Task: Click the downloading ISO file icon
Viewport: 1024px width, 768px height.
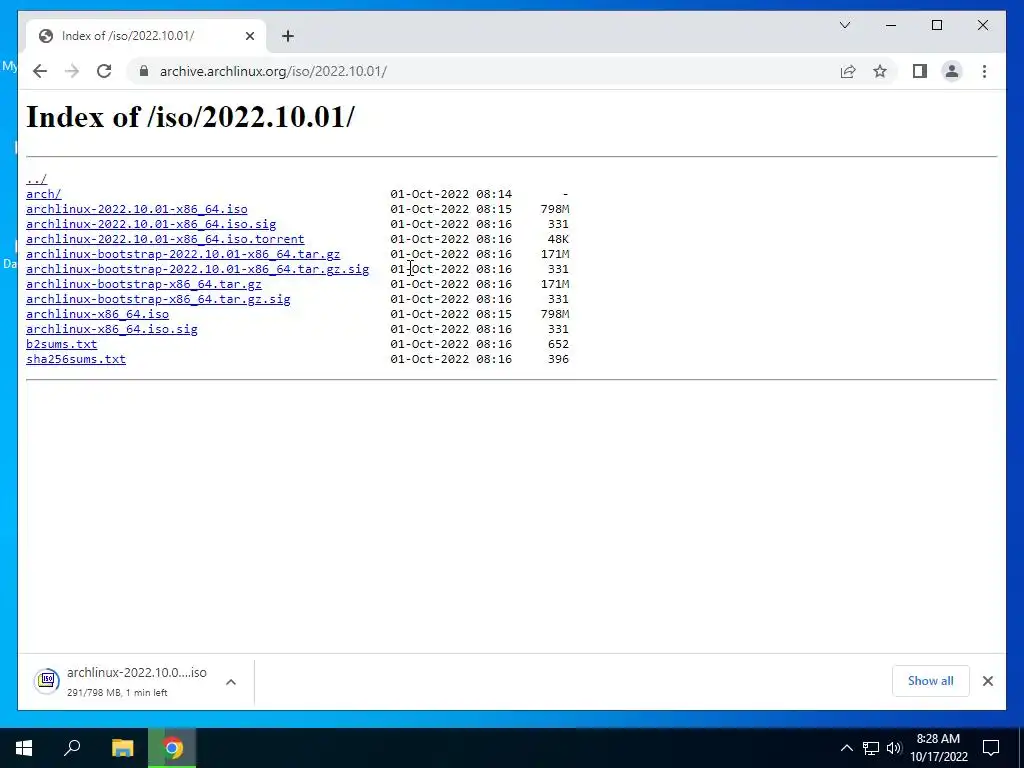Action: (47, 681)
